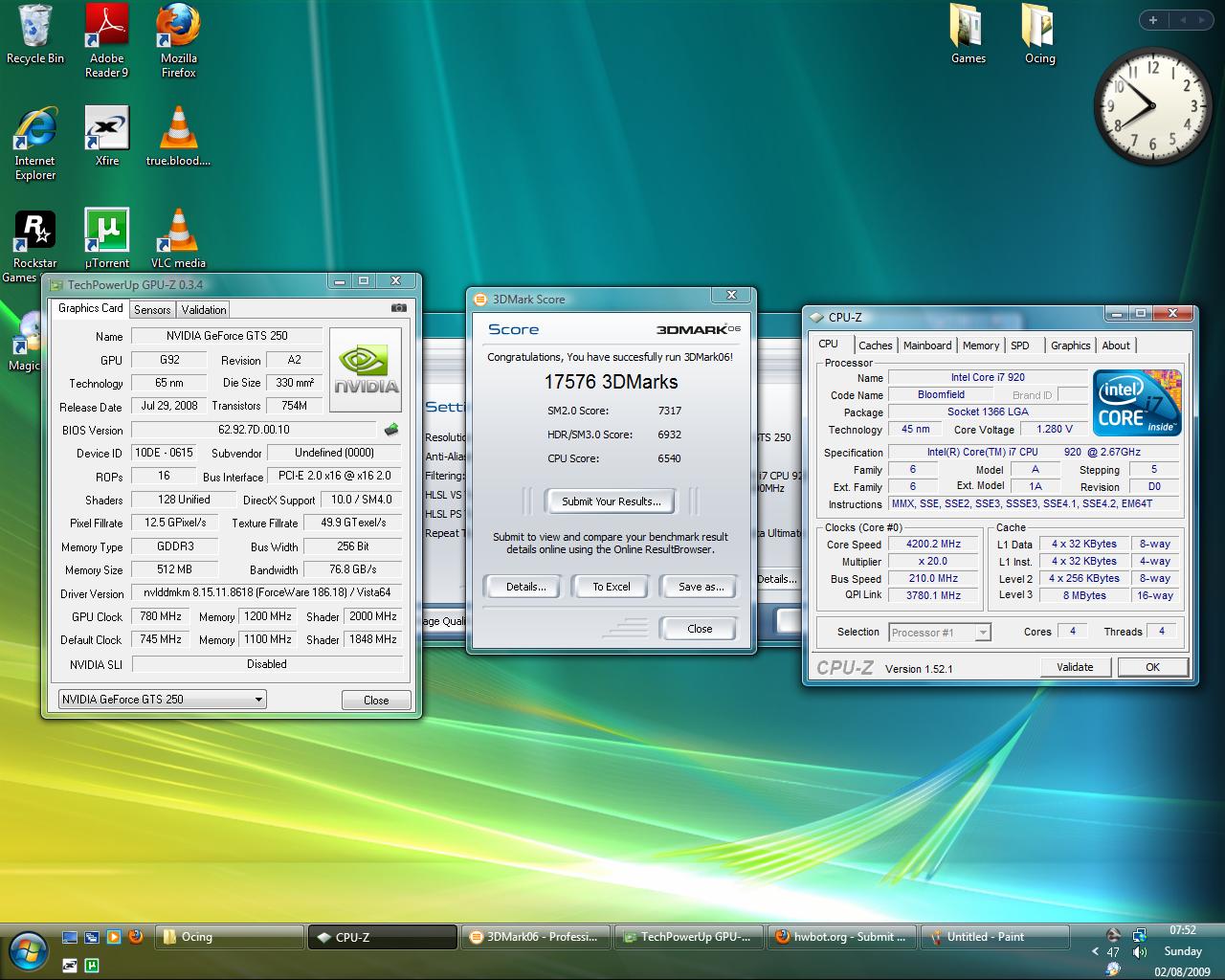The width and height of the screenshot is (1225, 980).
Task: Open the VLC media player desktop shortcut
Action: tap(178, 239)
